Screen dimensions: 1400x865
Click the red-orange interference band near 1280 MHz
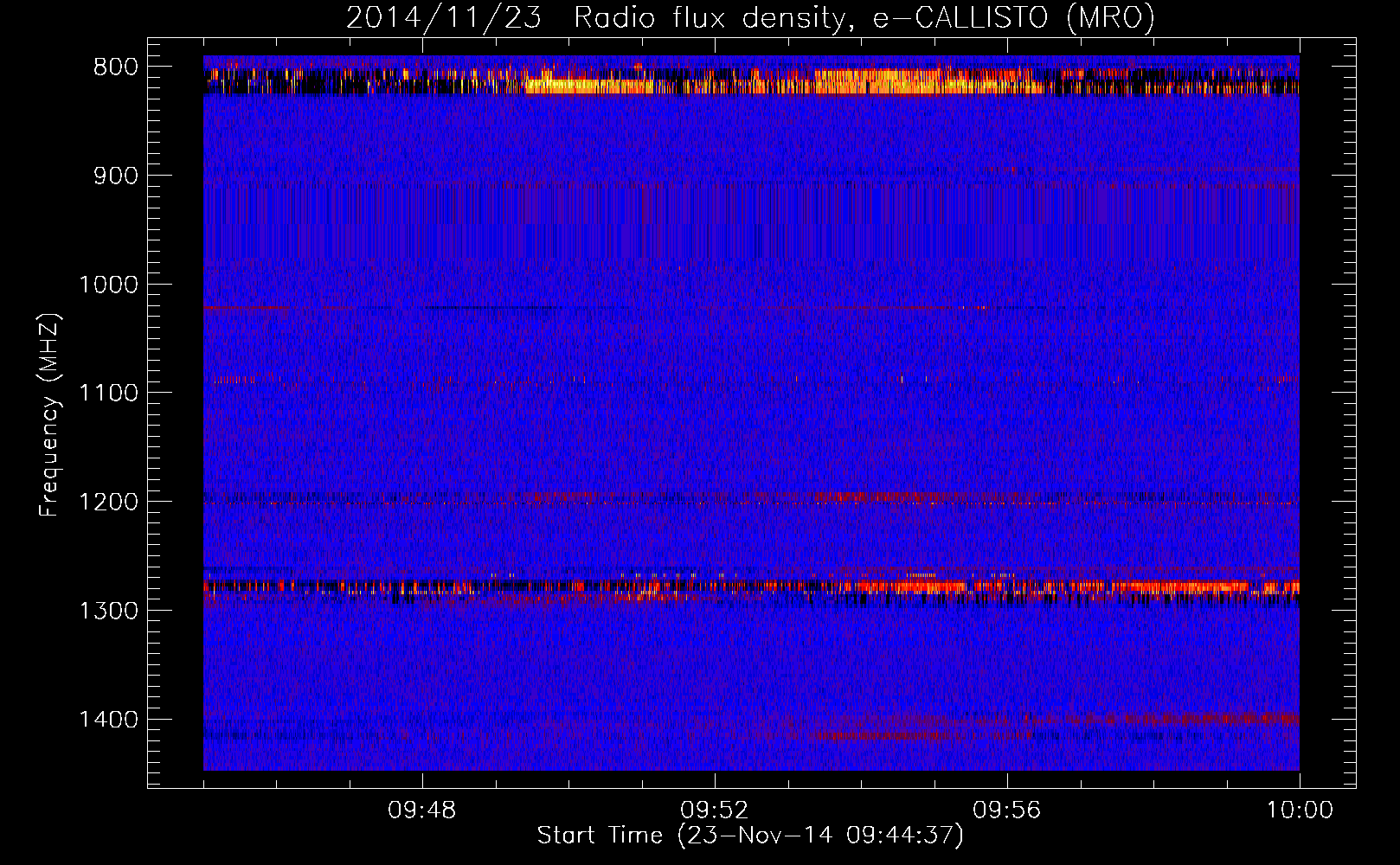click(x=751, y=587)
